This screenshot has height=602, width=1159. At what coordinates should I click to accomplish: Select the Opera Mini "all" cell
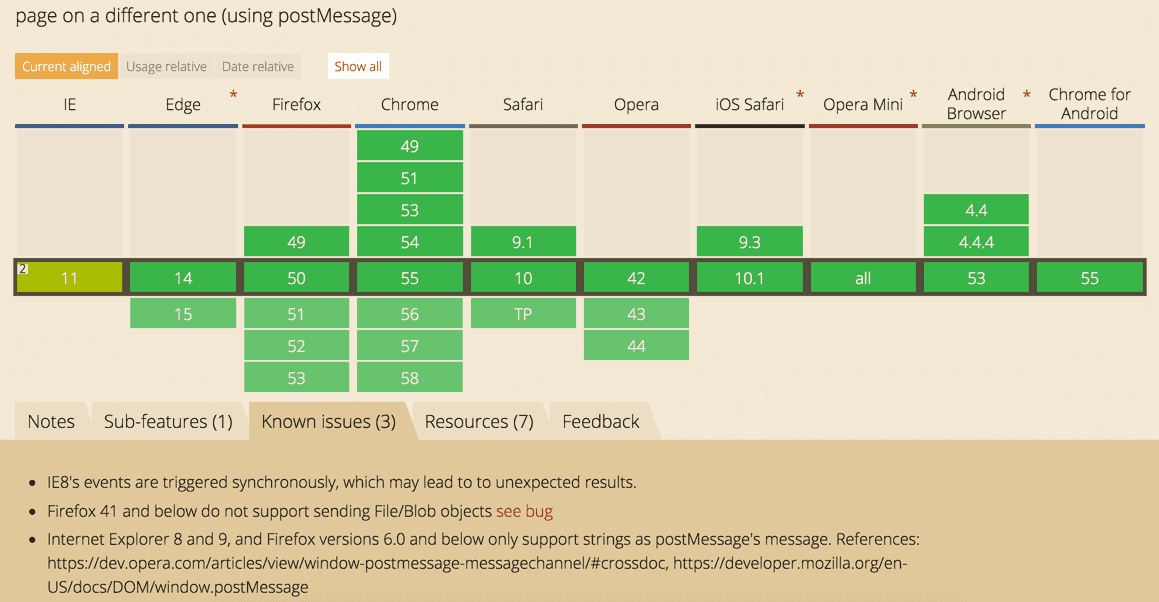(863, 278)
